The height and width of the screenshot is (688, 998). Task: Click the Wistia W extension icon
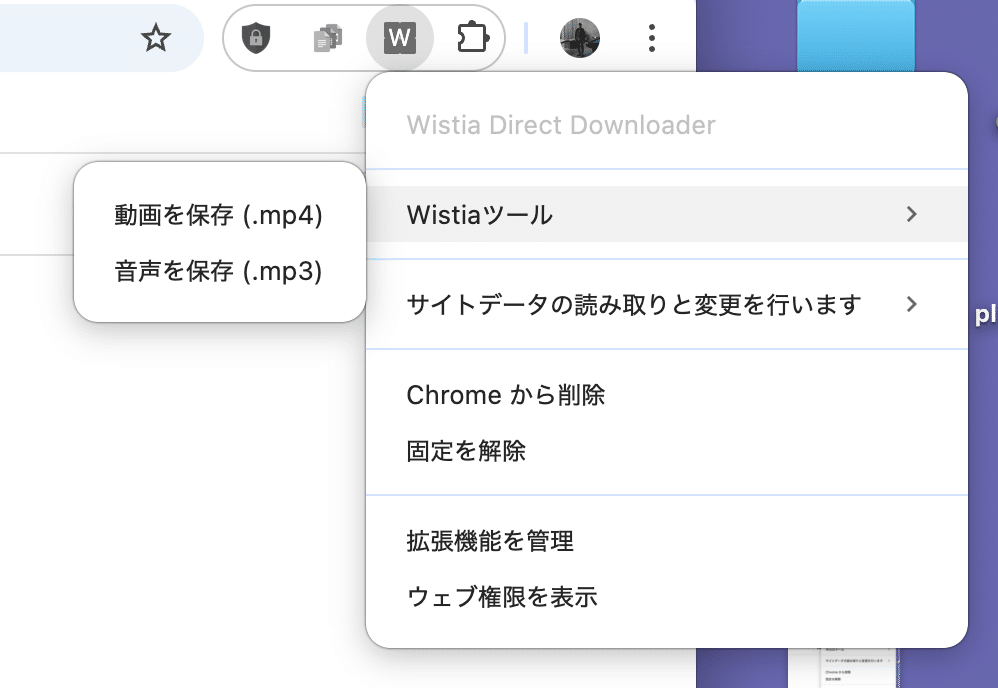(399, 39)
